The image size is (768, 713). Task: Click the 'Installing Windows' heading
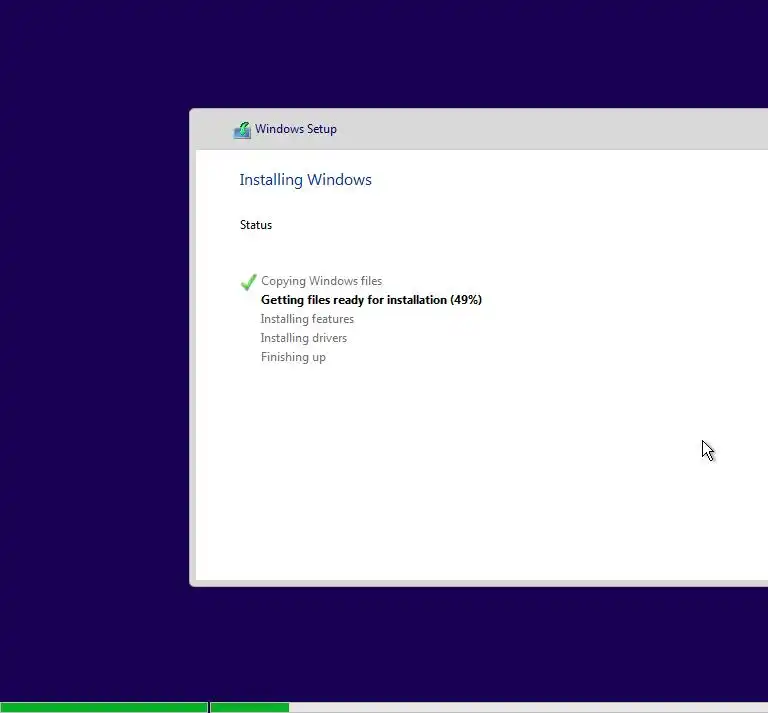point(306,180)
